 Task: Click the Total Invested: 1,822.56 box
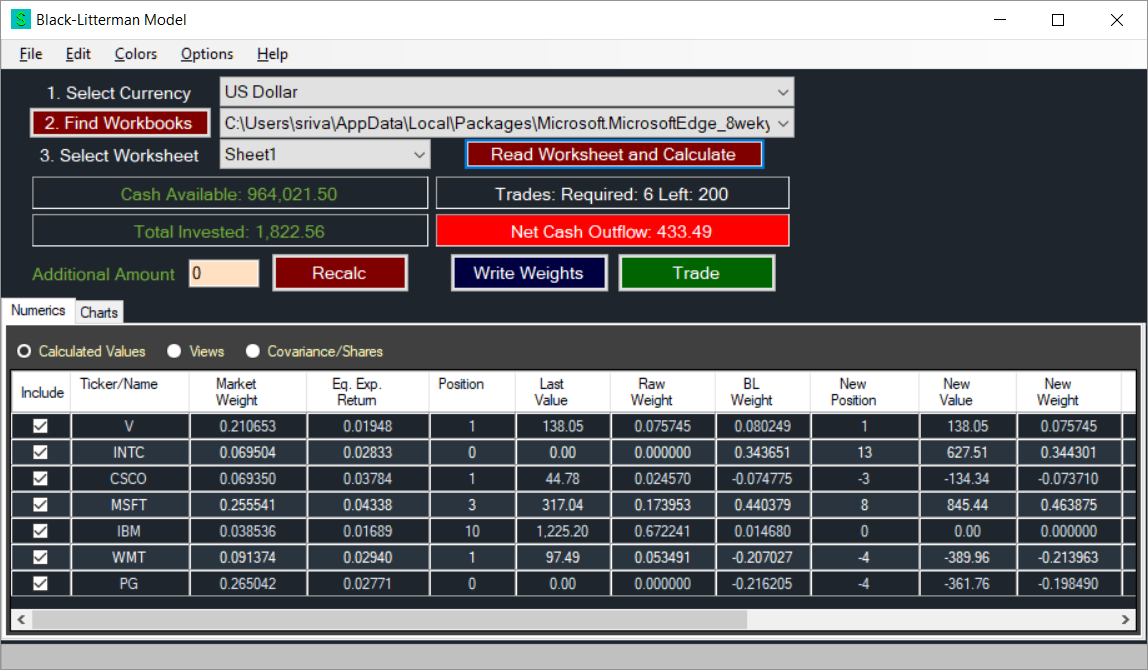tap(230, 231)
